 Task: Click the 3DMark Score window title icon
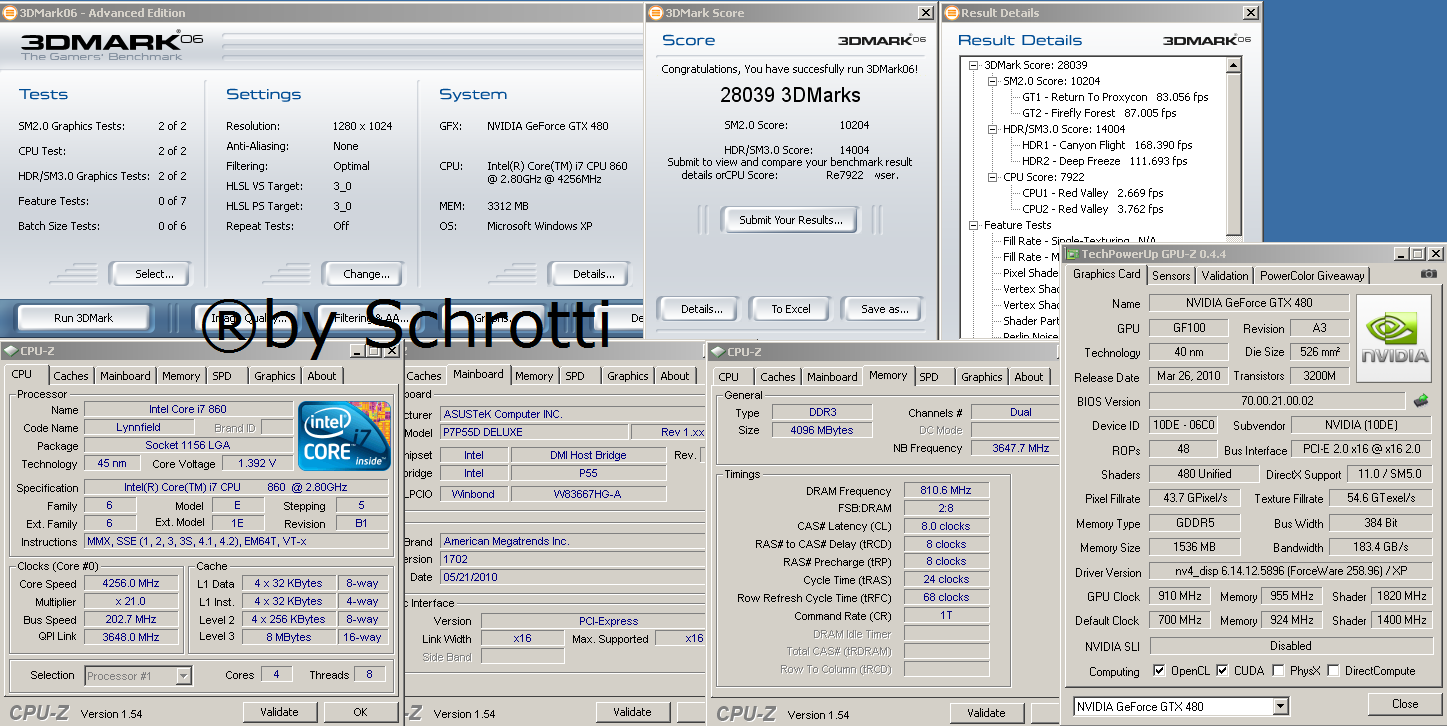click(x=656, y=13)
